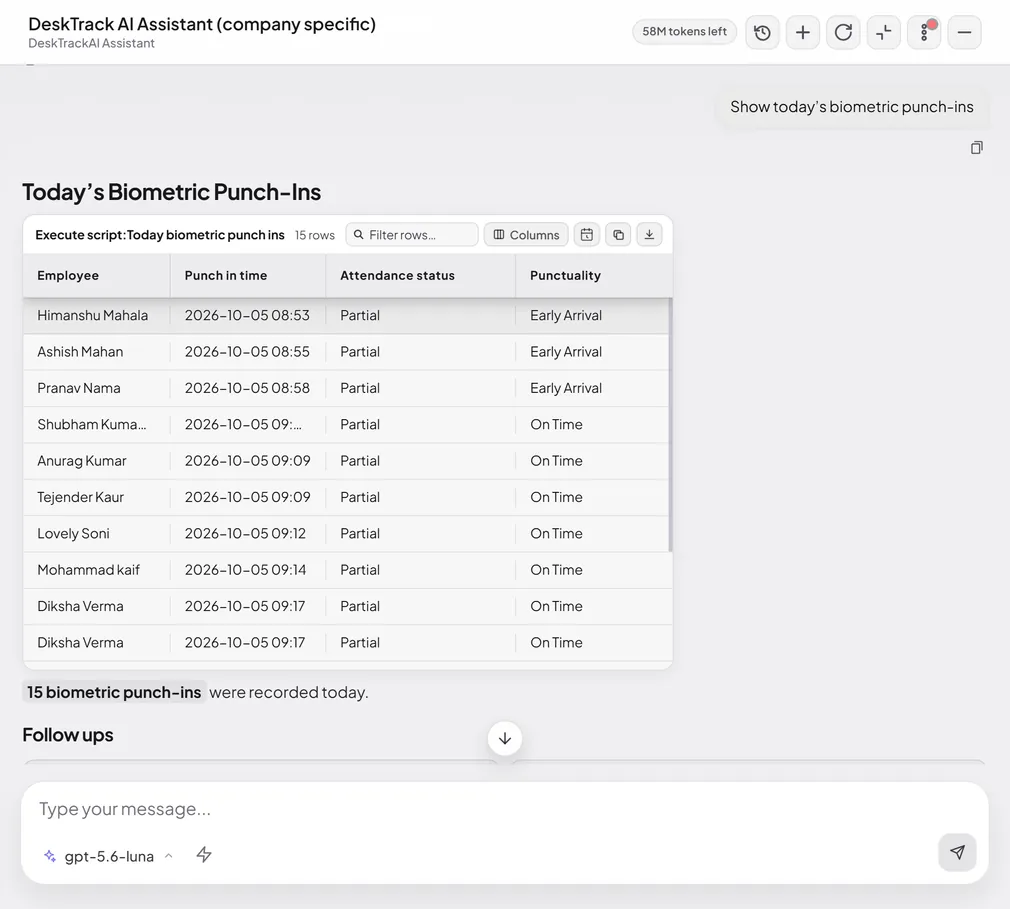
Task: Copy the user message with copy icon
Action: click(977, 148)
